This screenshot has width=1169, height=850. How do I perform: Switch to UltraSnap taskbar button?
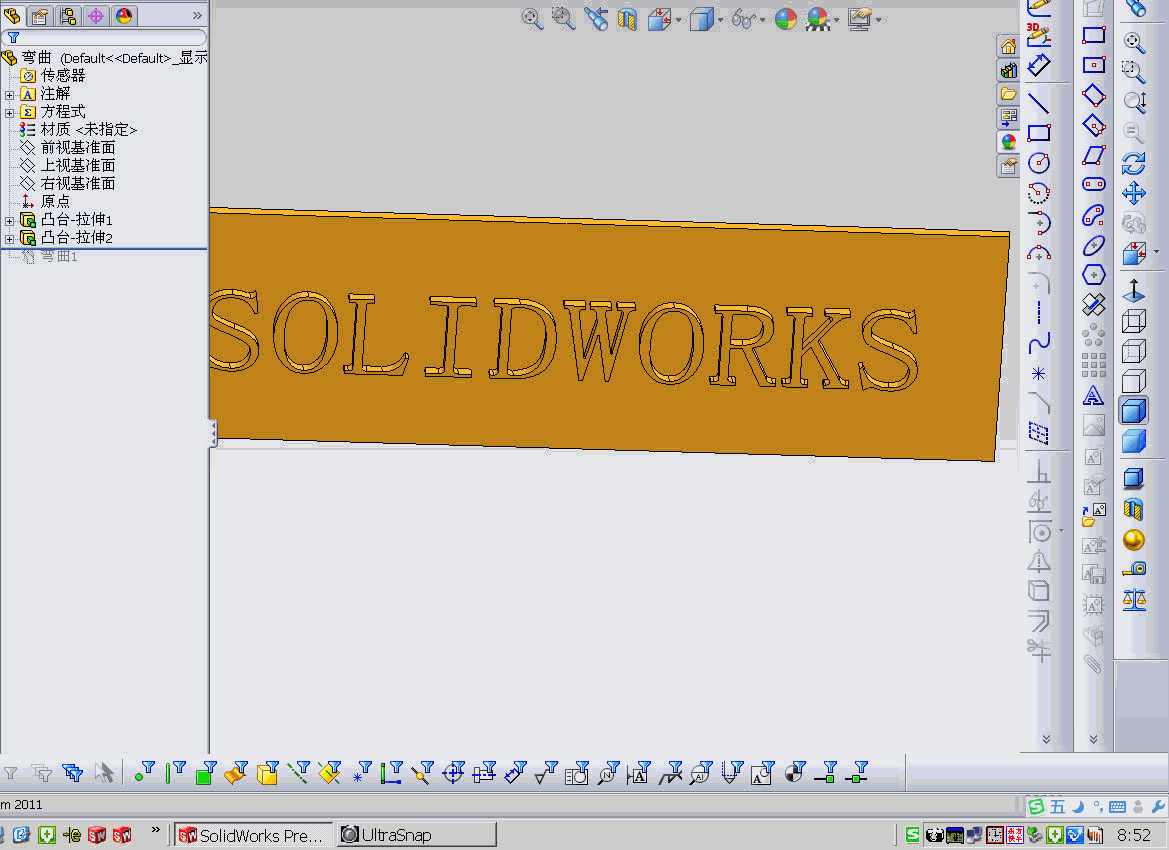click(417, 835)
